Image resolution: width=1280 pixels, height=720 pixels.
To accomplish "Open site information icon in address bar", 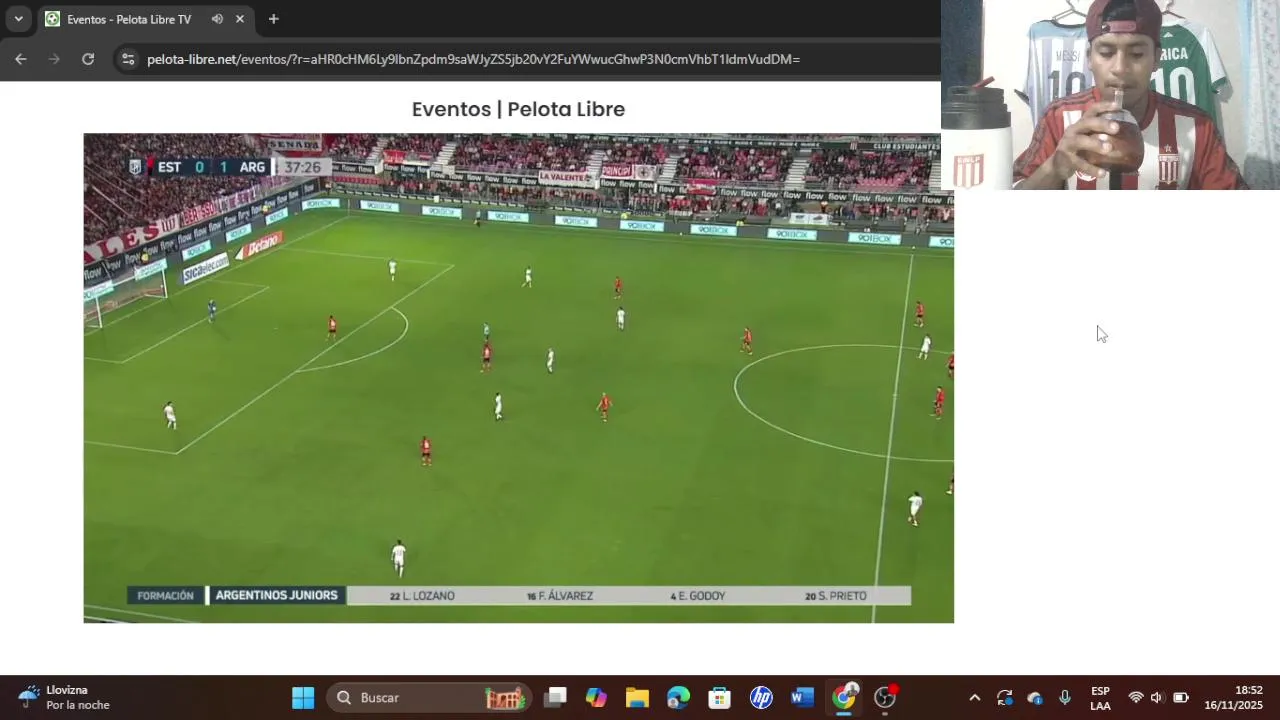I will click(128, 59).
